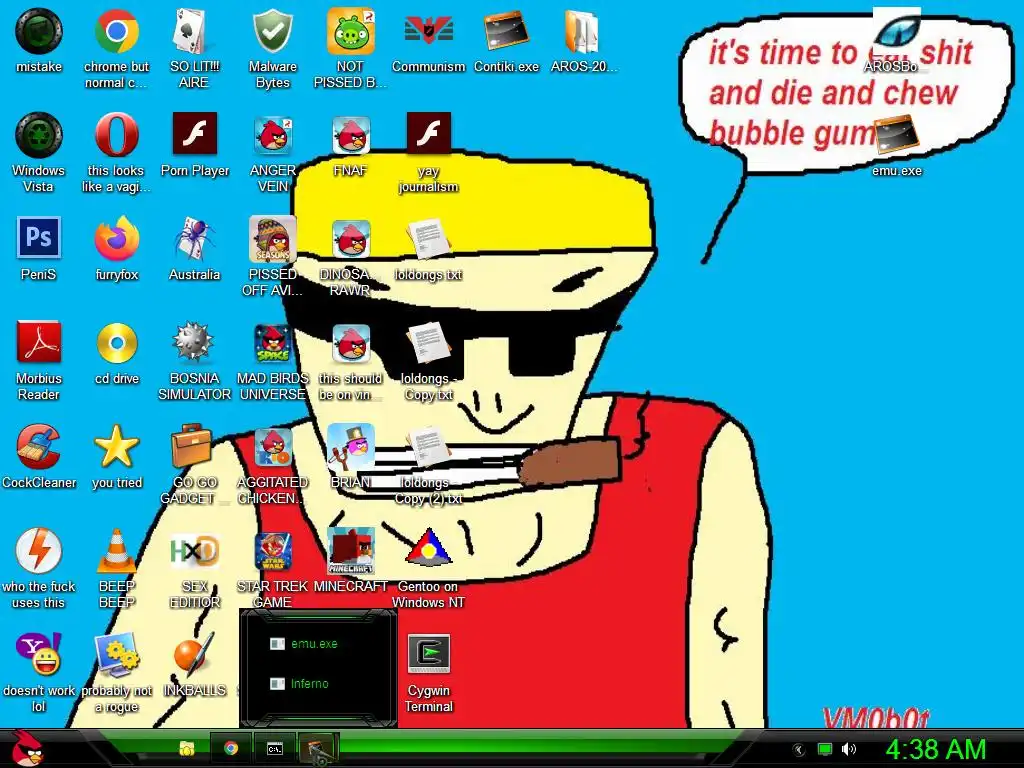Open the Angry Bird Start button
Viewport: 1024px width, 768px height.
pos(27,748)
